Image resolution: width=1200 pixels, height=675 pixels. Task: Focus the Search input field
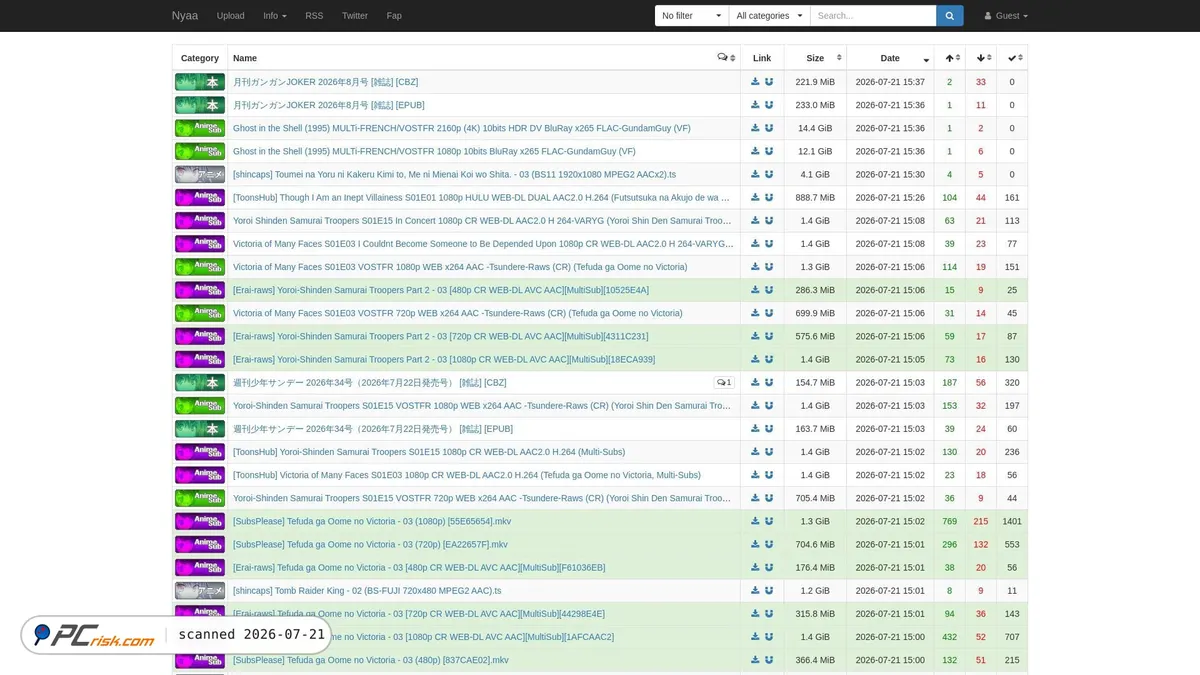point(873,16)
